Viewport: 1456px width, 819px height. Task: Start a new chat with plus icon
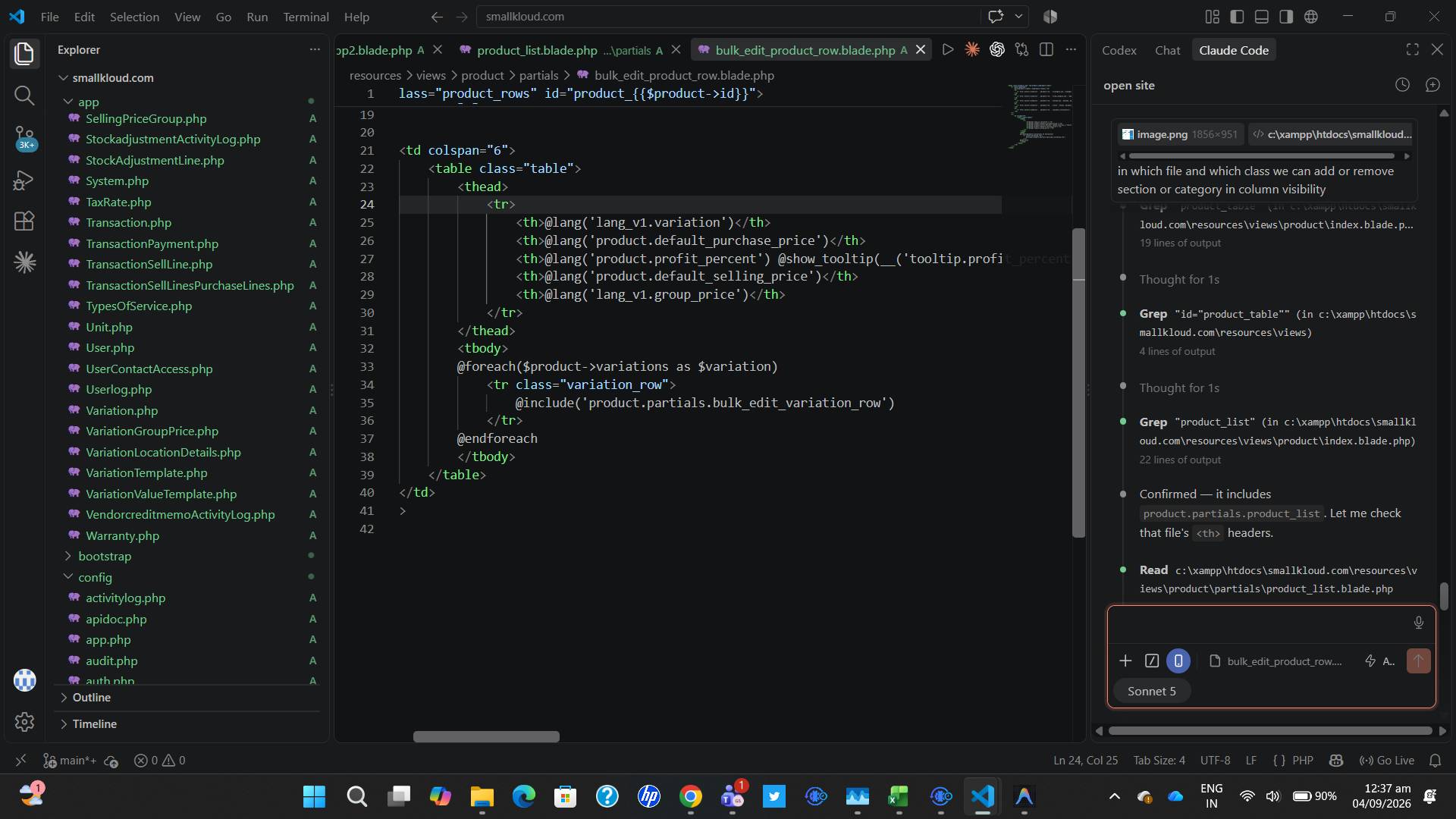(1432, 85)
